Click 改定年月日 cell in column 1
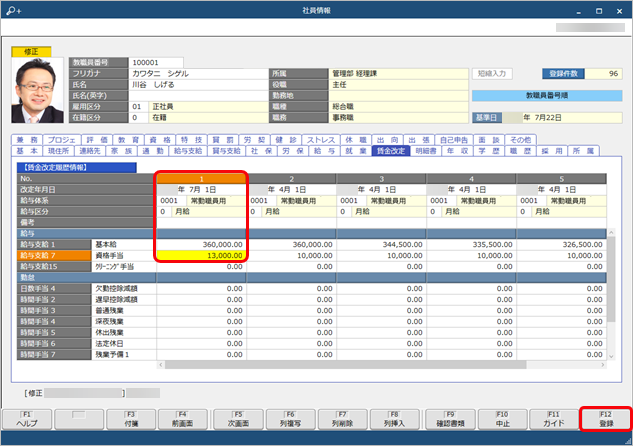Image resolution: width=633 pixels, height=446 pixels. point(201,190)
